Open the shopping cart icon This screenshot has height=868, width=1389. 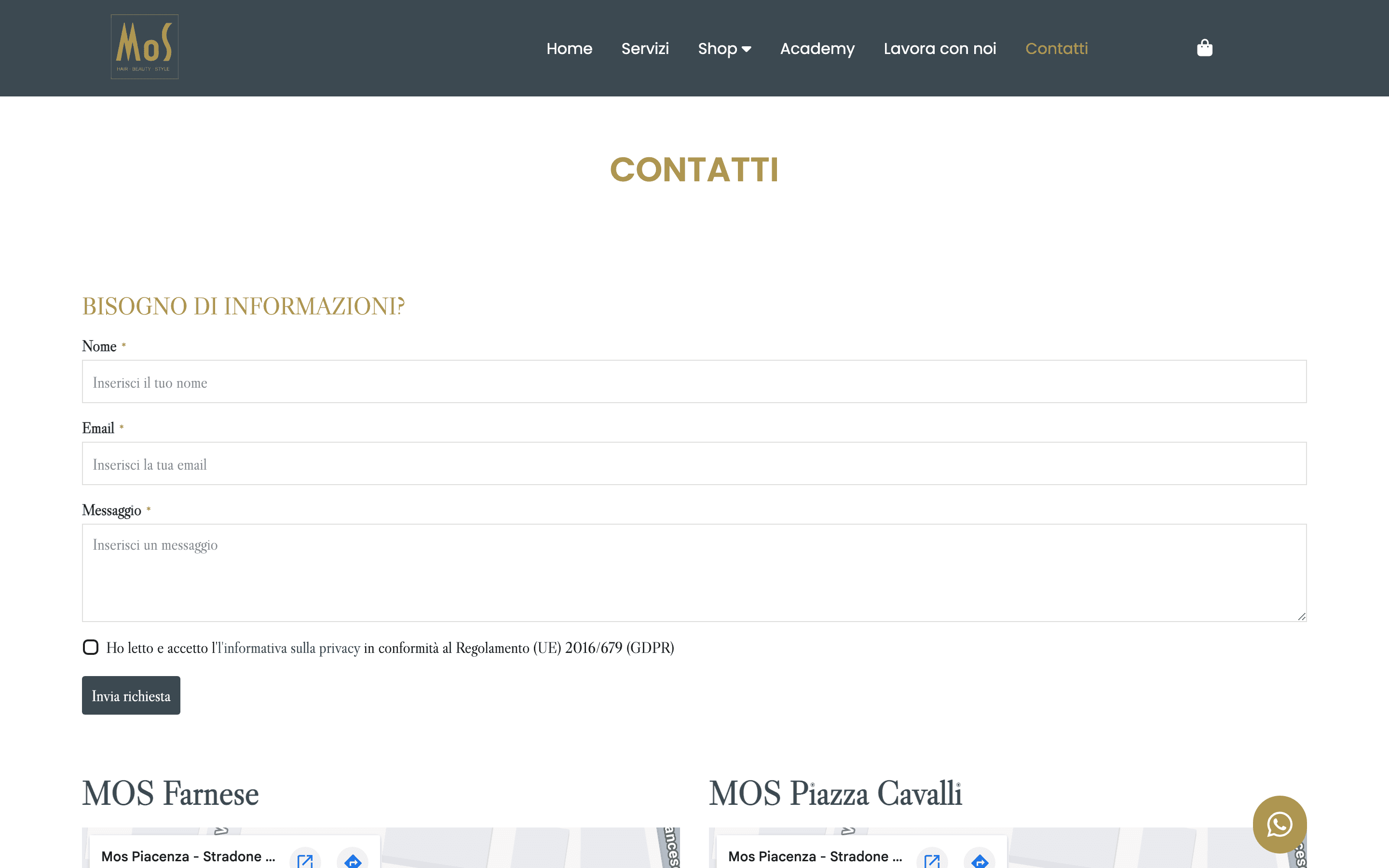[x=1205, y=48]
